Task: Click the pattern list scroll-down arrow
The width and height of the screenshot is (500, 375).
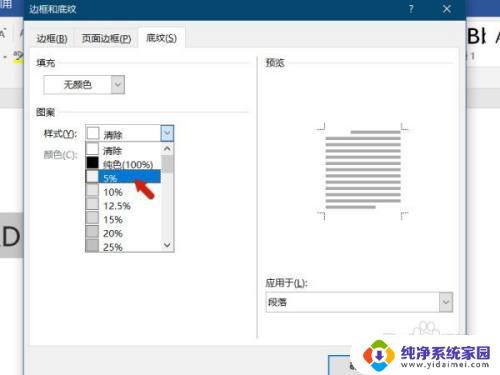Action: (167, 245)
